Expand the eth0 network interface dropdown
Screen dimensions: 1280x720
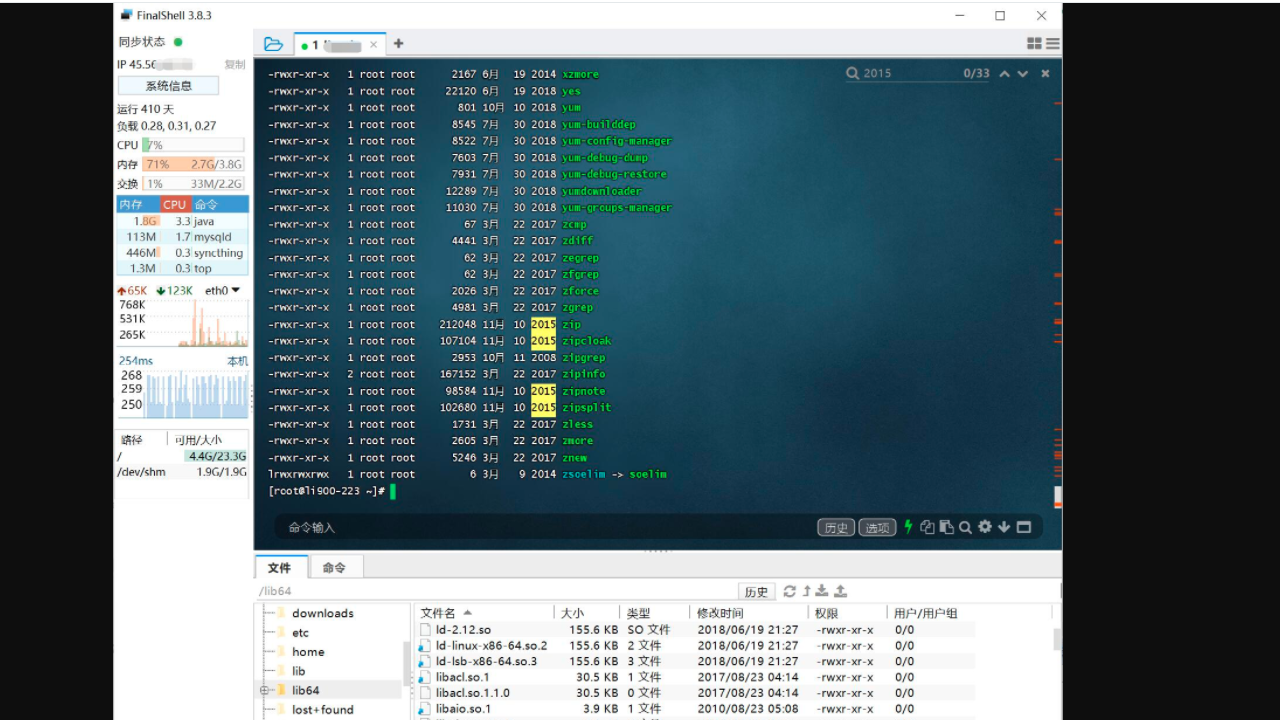coord(234,289)
